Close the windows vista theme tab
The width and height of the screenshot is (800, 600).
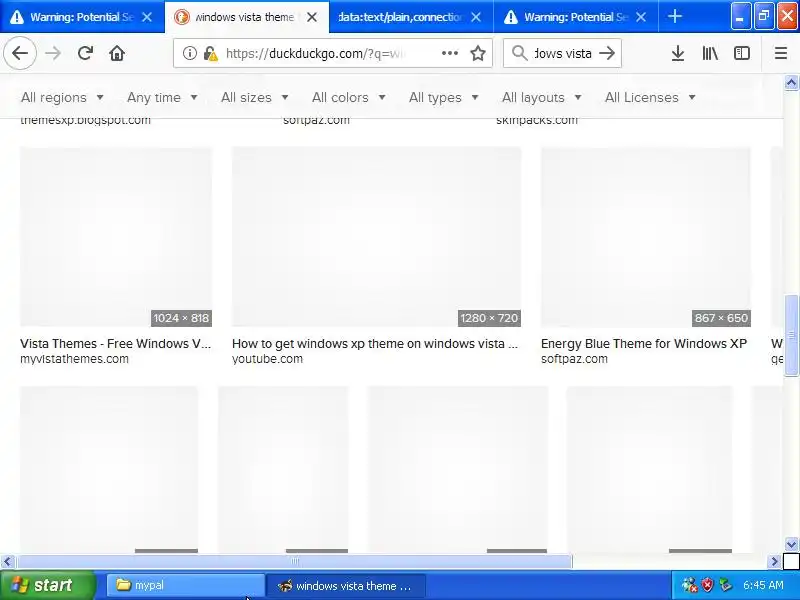pos(312,17)
